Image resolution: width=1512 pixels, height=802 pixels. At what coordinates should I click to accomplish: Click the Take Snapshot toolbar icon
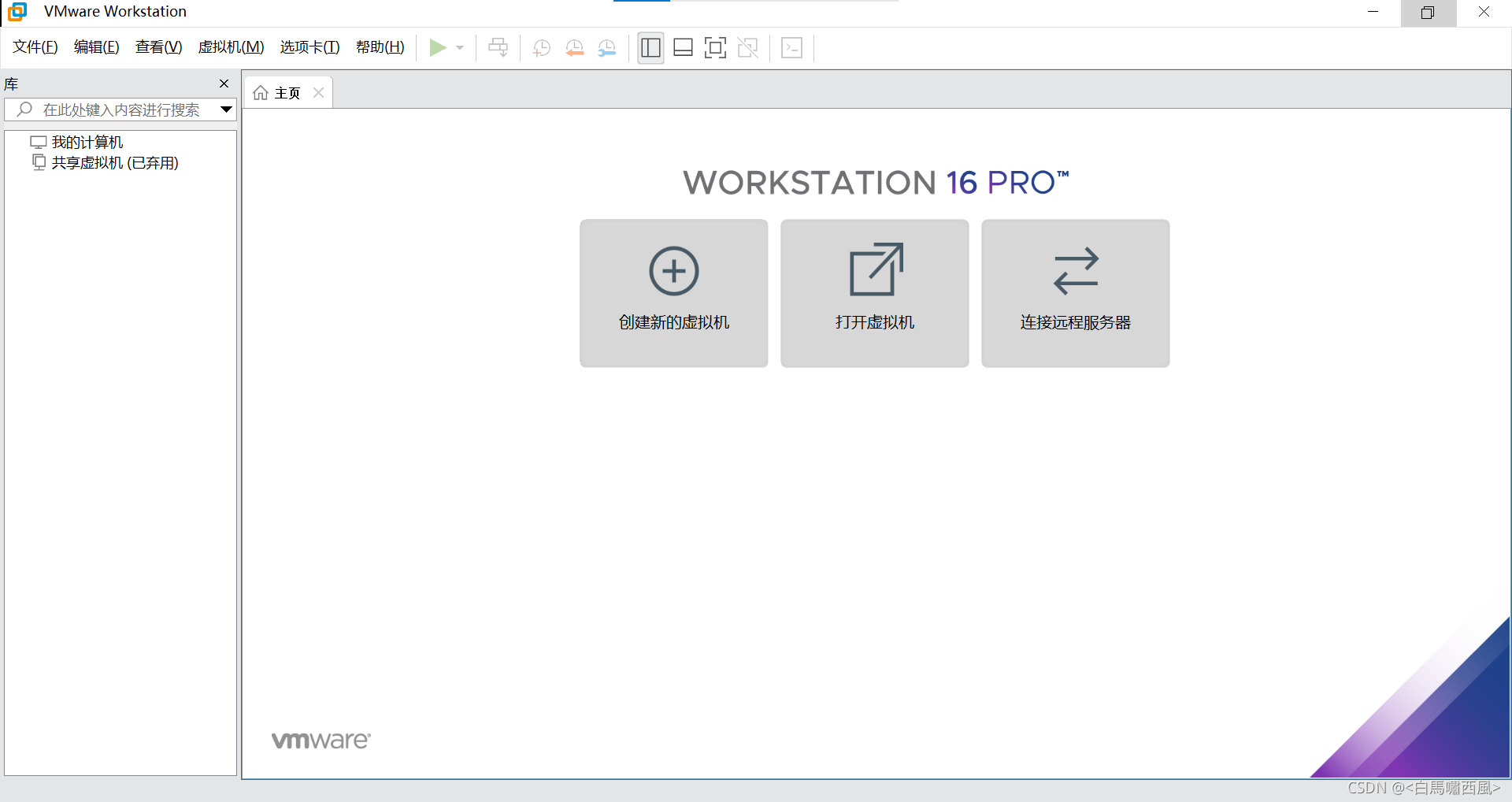pos(542,48)
